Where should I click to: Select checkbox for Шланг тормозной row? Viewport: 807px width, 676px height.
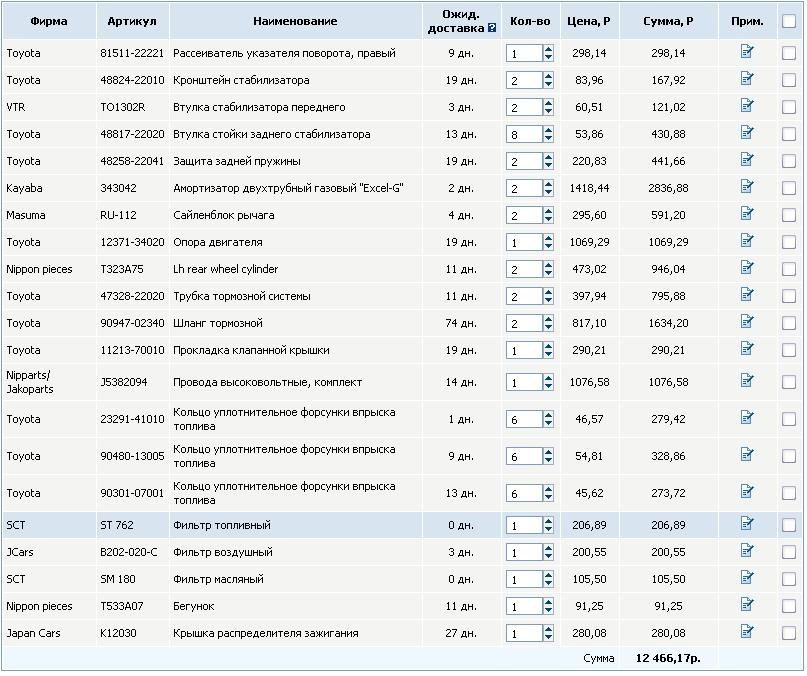[788, 323]
